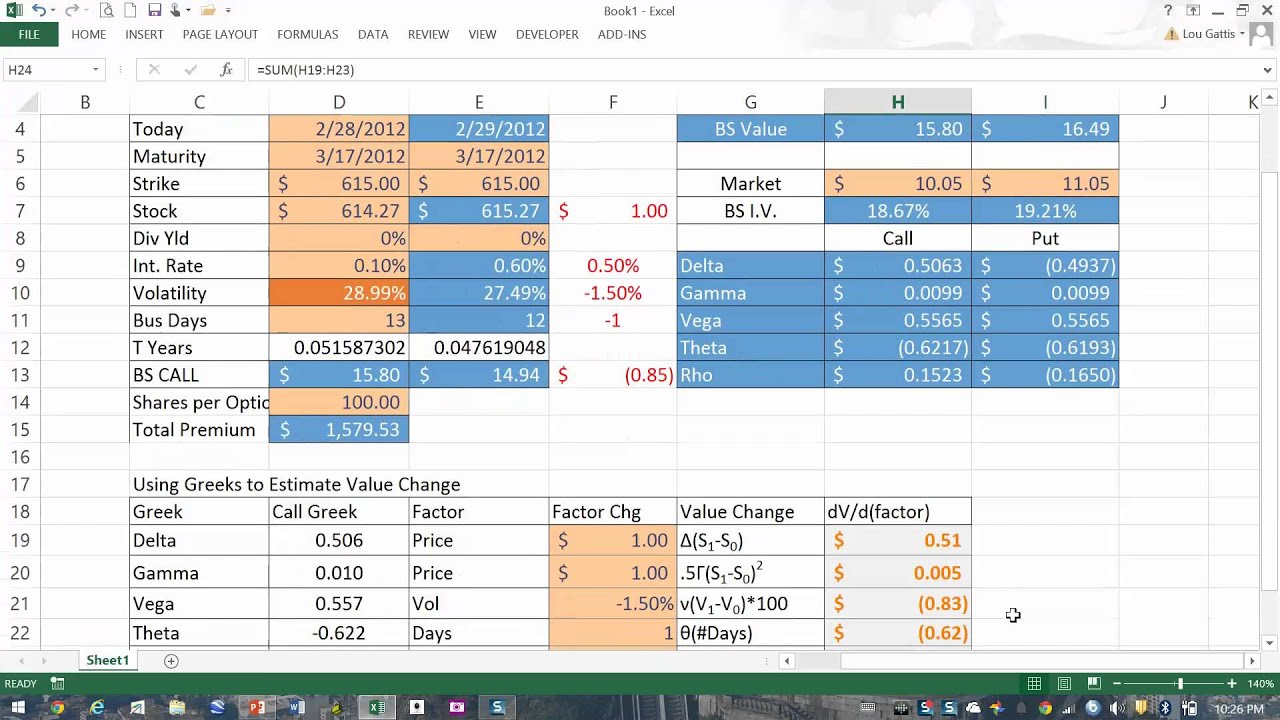Select the Sheet1 worksheet tab
Viewport: 1280px width, 720px height.
(x=107, y=661)
